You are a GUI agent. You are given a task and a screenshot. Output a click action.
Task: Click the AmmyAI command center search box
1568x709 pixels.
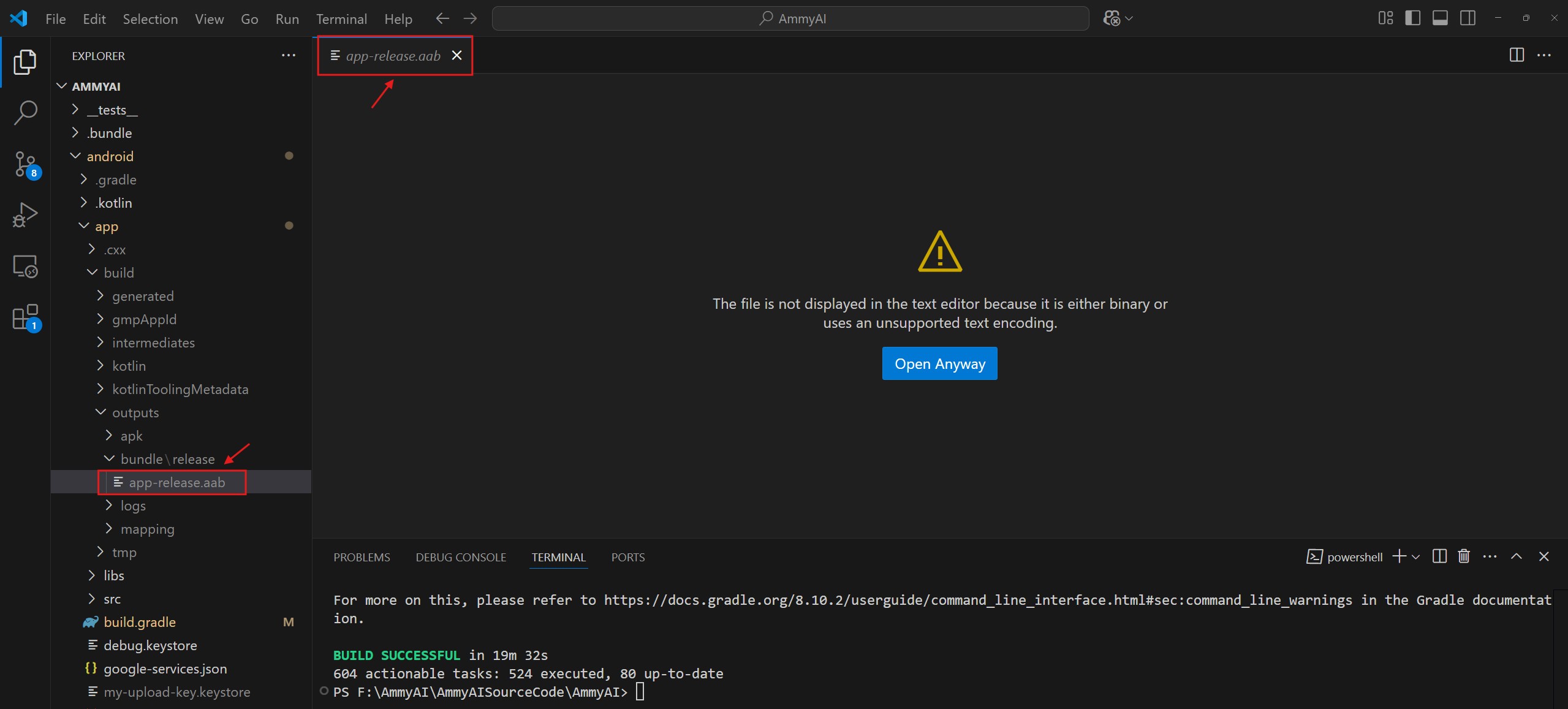click(x=790, y=18)
